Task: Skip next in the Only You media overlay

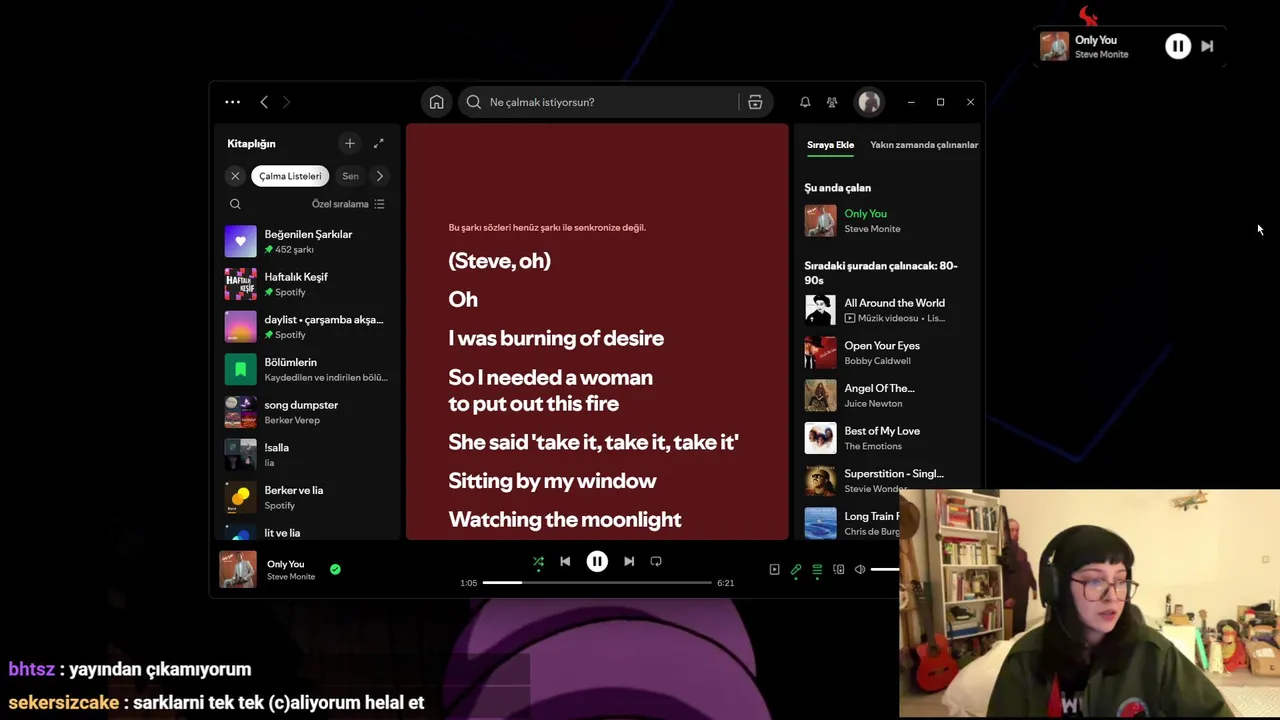Action: pyautogui.click(x=1207, y=46)
